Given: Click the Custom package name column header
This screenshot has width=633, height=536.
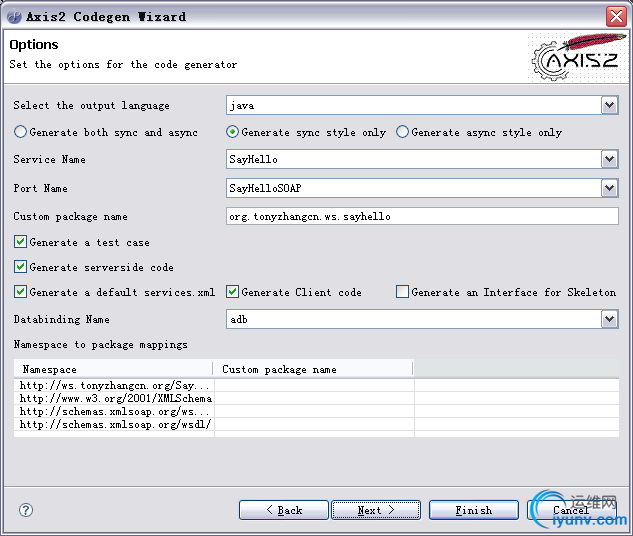Looking at the screenshot, I should point(313,369).
